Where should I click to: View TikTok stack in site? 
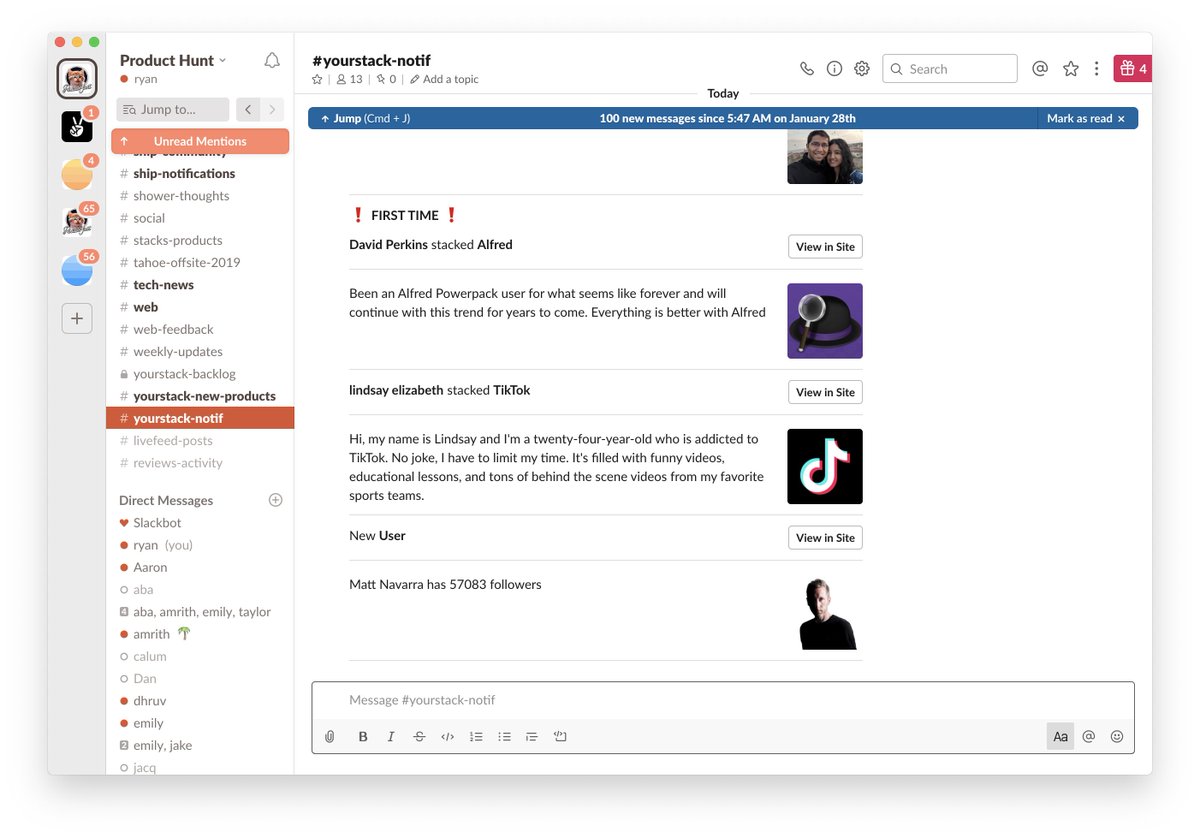825,392
